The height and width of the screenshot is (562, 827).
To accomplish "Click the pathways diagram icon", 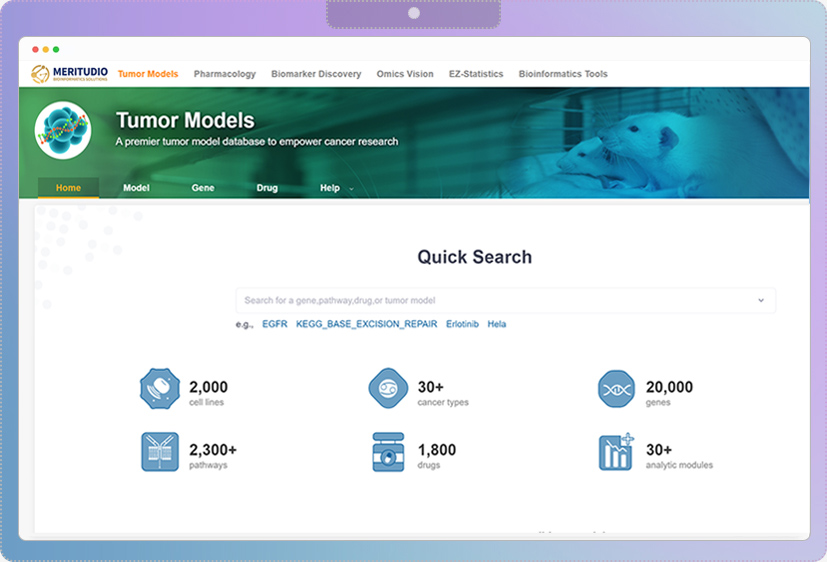I will 159,452.
